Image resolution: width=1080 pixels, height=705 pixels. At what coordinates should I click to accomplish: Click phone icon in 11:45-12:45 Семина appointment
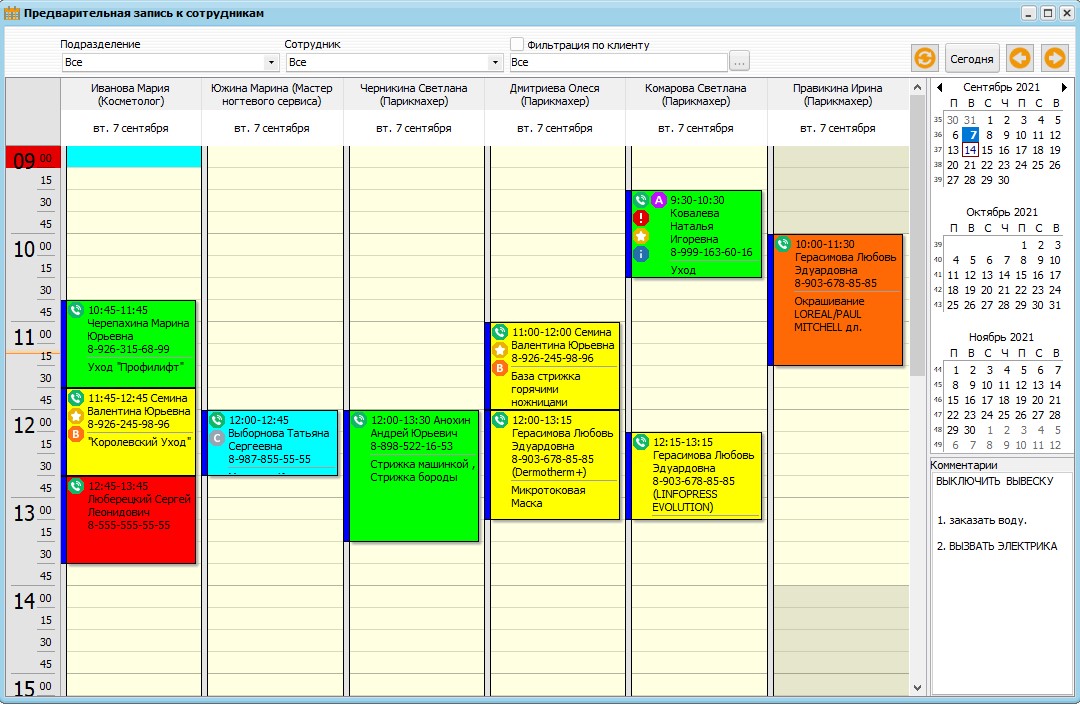[x=76, y=398]
